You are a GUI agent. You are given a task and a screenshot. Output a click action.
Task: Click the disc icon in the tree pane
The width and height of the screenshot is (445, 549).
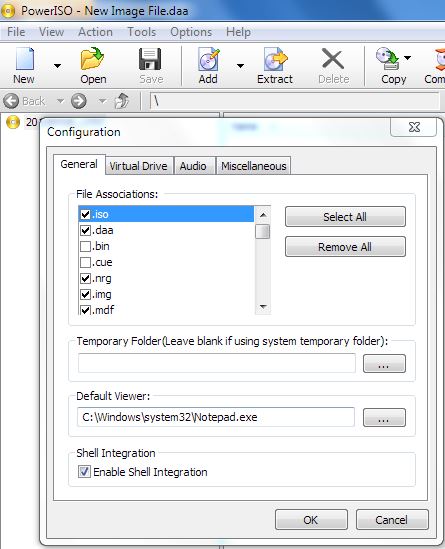coord(13,122)
